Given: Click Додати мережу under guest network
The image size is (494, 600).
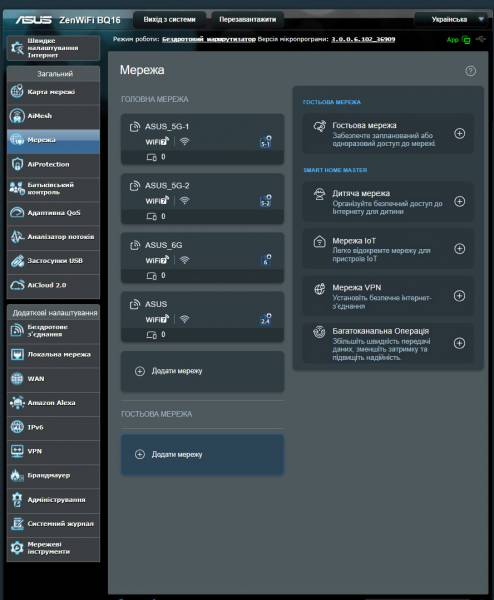Looking at the screenshot, I should point(202,454).
